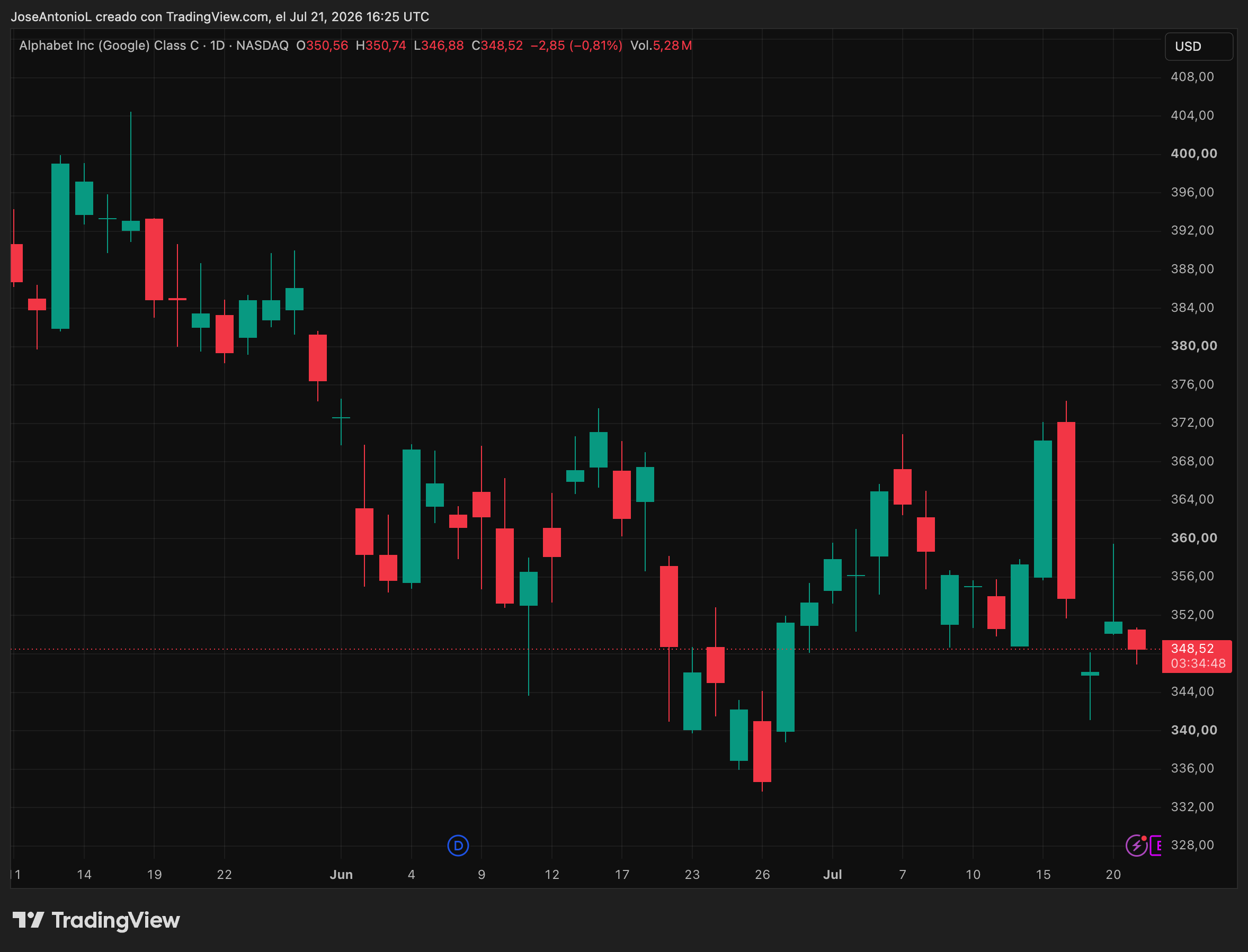Screen dimensions: 1248x952
Task: Click the 400,00 price axis label
Action: tap(1193, 154)
